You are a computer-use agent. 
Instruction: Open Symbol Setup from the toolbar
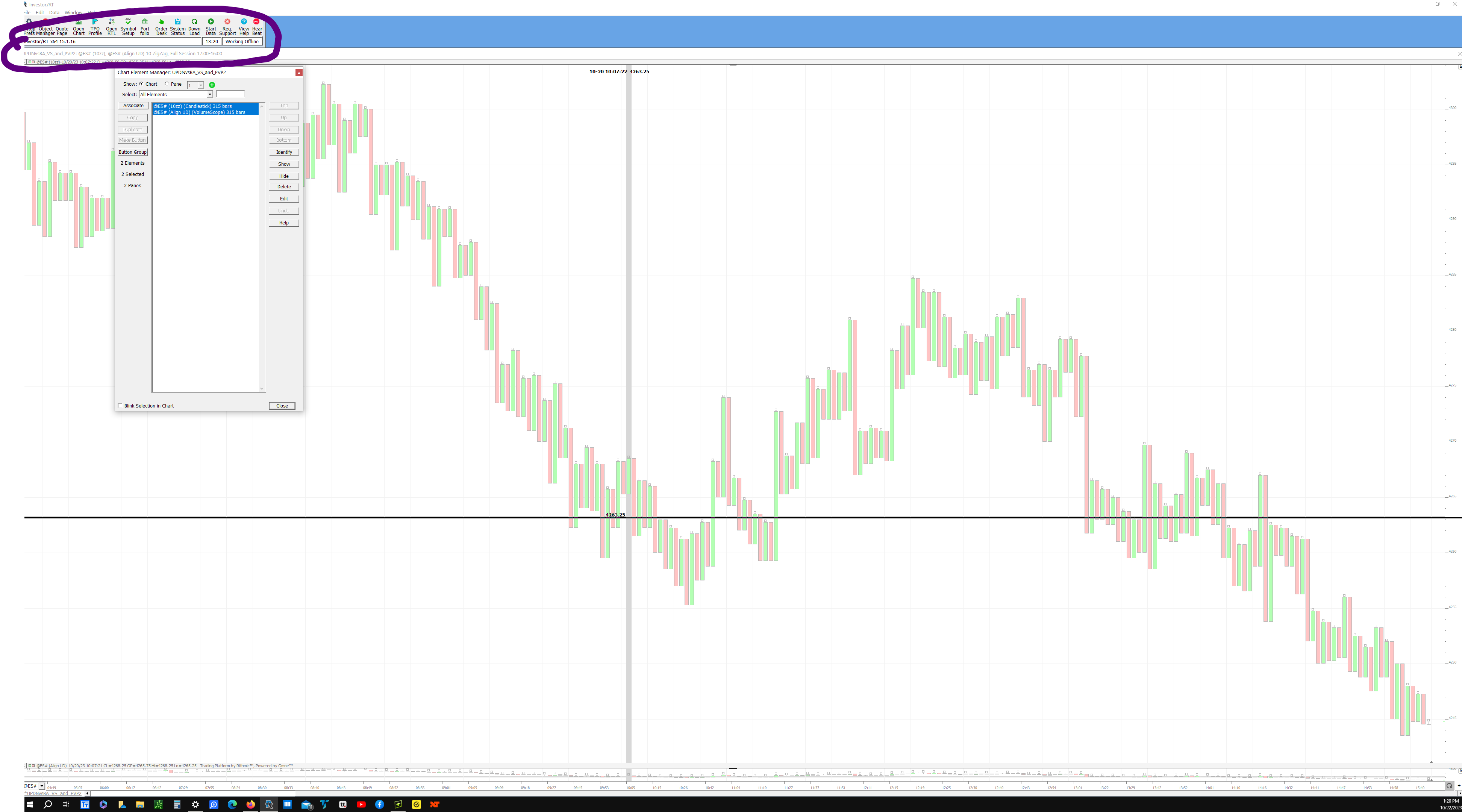128,27
